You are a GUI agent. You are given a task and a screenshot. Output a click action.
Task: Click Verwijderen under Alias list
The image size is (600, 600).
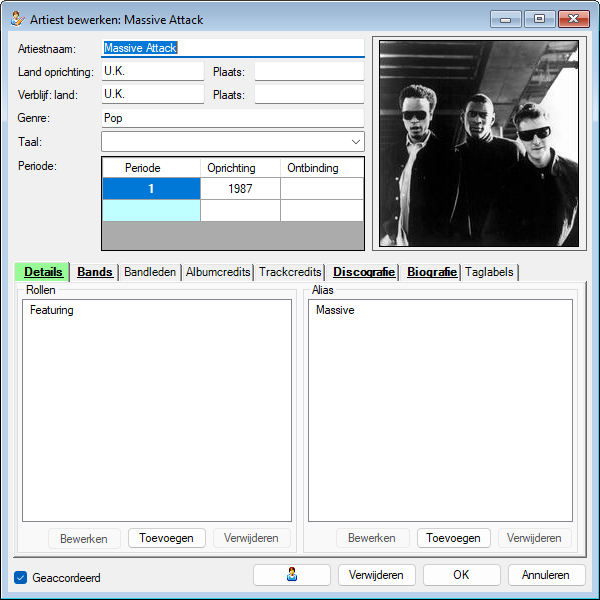[534, 538]
